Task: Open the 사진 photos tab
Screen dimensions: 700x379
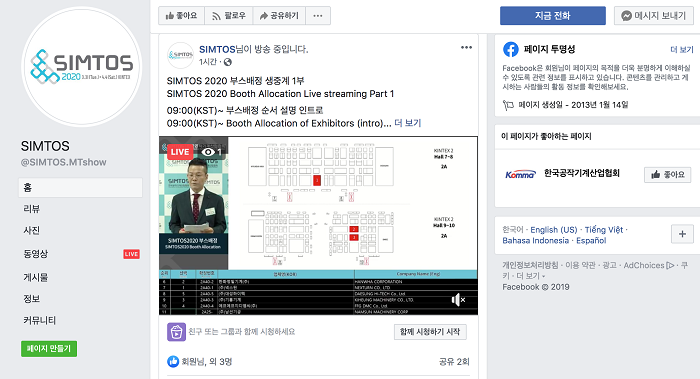Action: 32,230
